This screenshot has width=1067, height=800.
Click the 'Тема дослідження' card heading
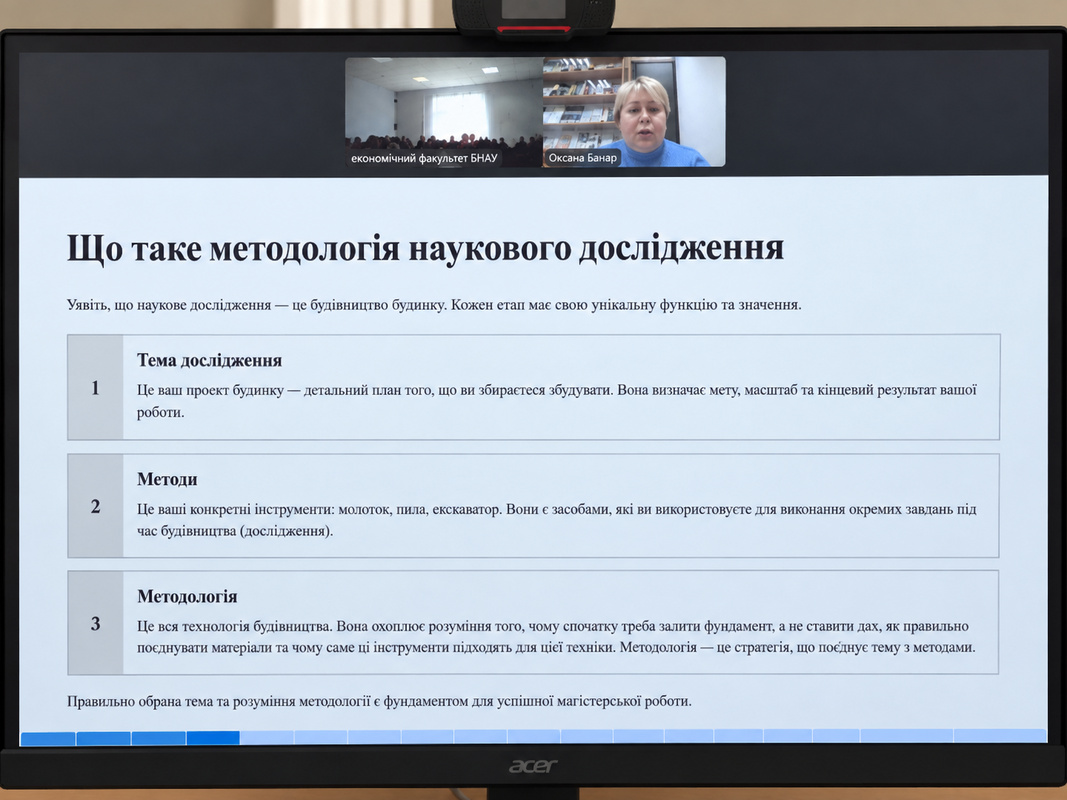pos(210,360)
